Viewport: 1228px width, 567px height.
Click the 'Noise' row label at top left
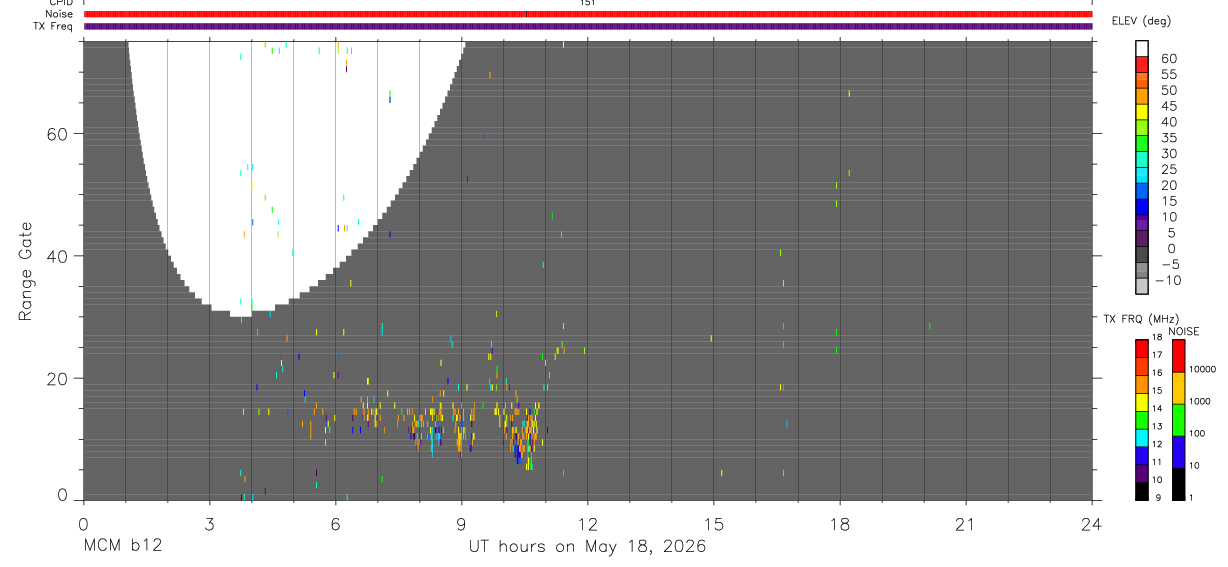tap(59, 14)
